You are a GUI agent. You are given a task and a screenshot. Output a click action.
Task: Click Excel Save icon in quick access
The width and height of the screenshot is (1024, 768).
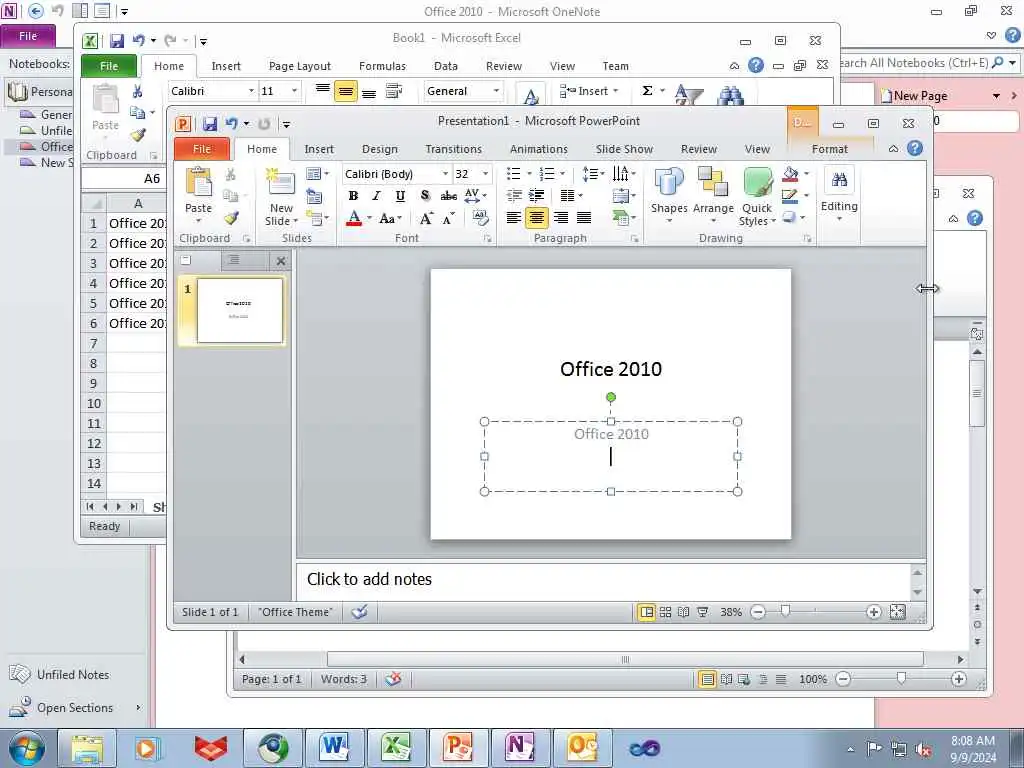coord(117,41)
